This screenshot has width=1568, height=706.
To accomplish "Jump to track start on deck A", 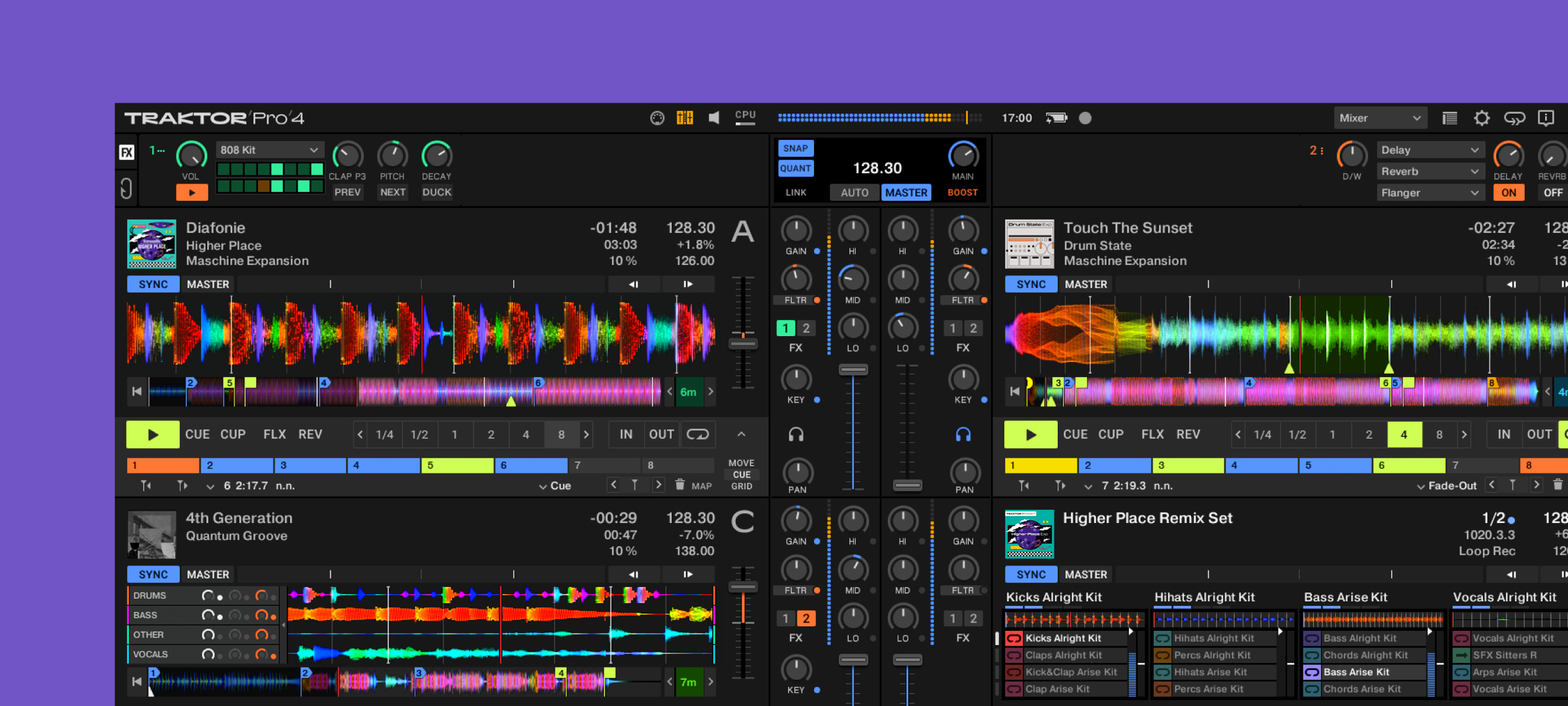I will click(137, 392).
